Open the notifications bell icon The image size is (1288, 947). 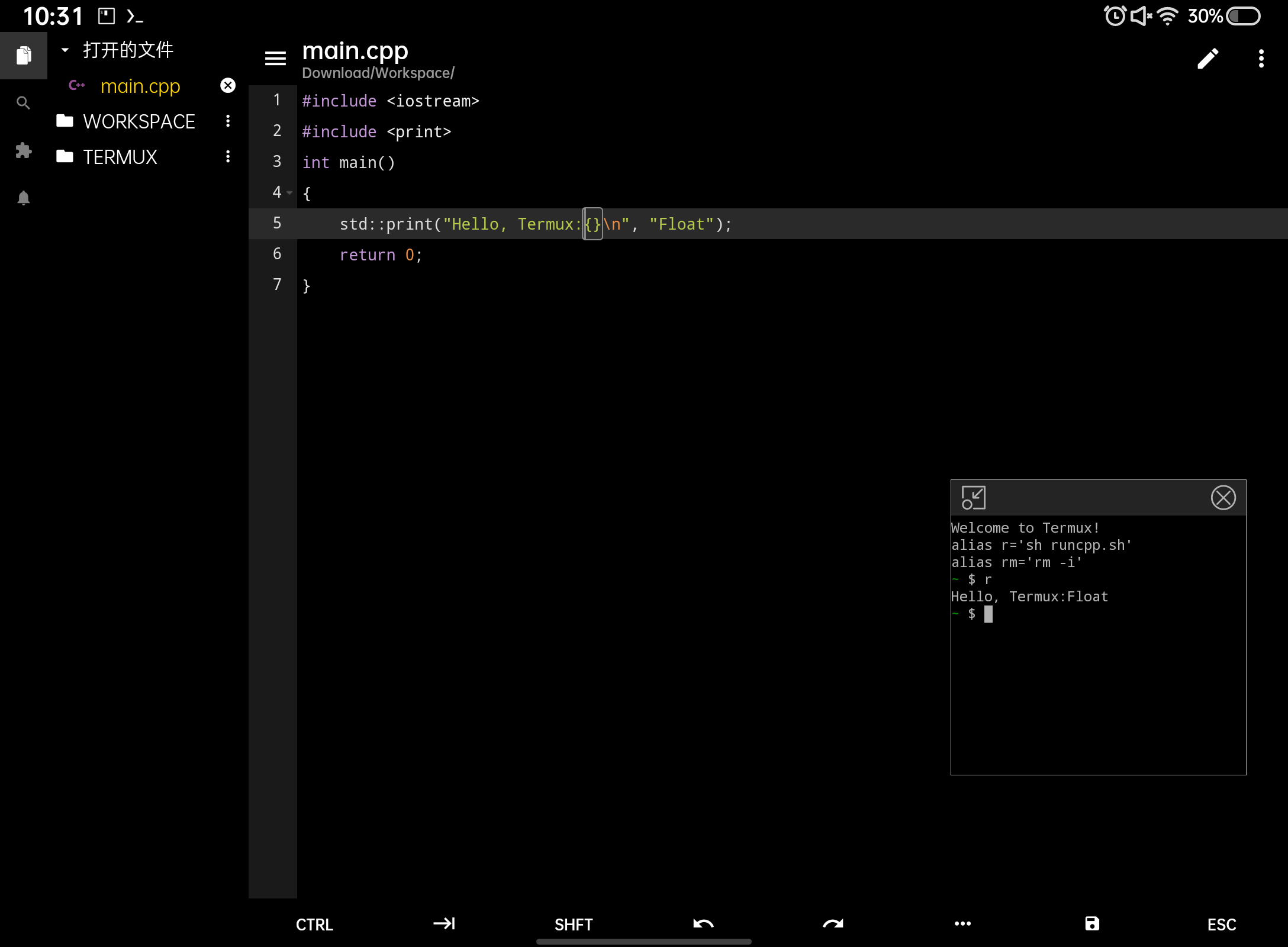(x=23, y=198)
